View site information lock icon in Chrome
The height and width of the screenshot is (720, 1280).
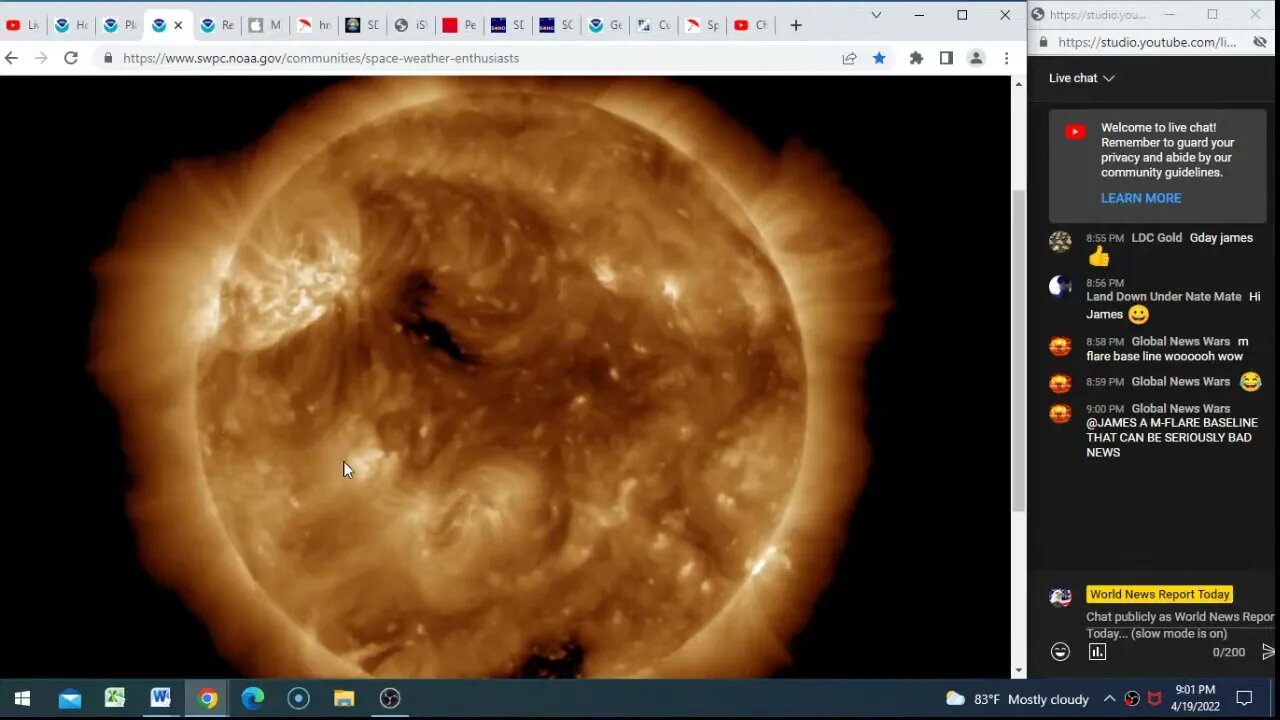click(108, 58)
